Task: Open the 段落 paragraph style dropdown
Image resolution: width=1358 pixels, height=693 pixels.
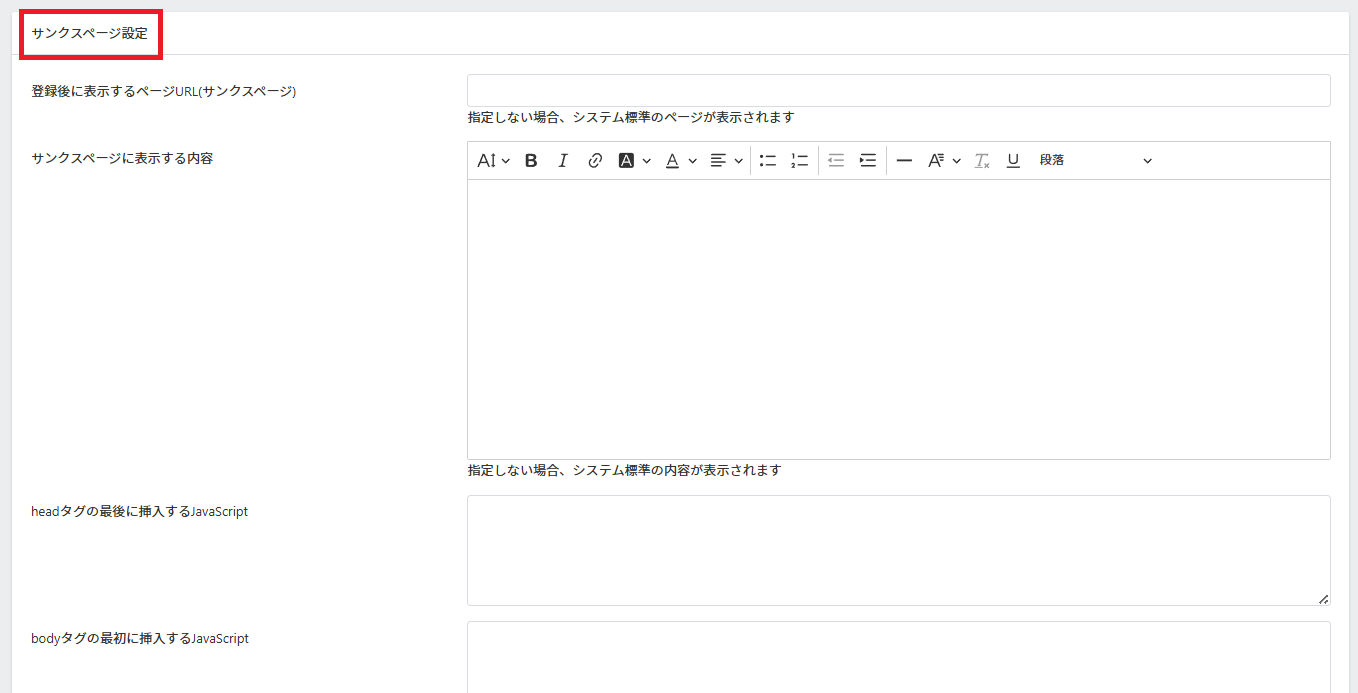Action: pos(1095,161)
